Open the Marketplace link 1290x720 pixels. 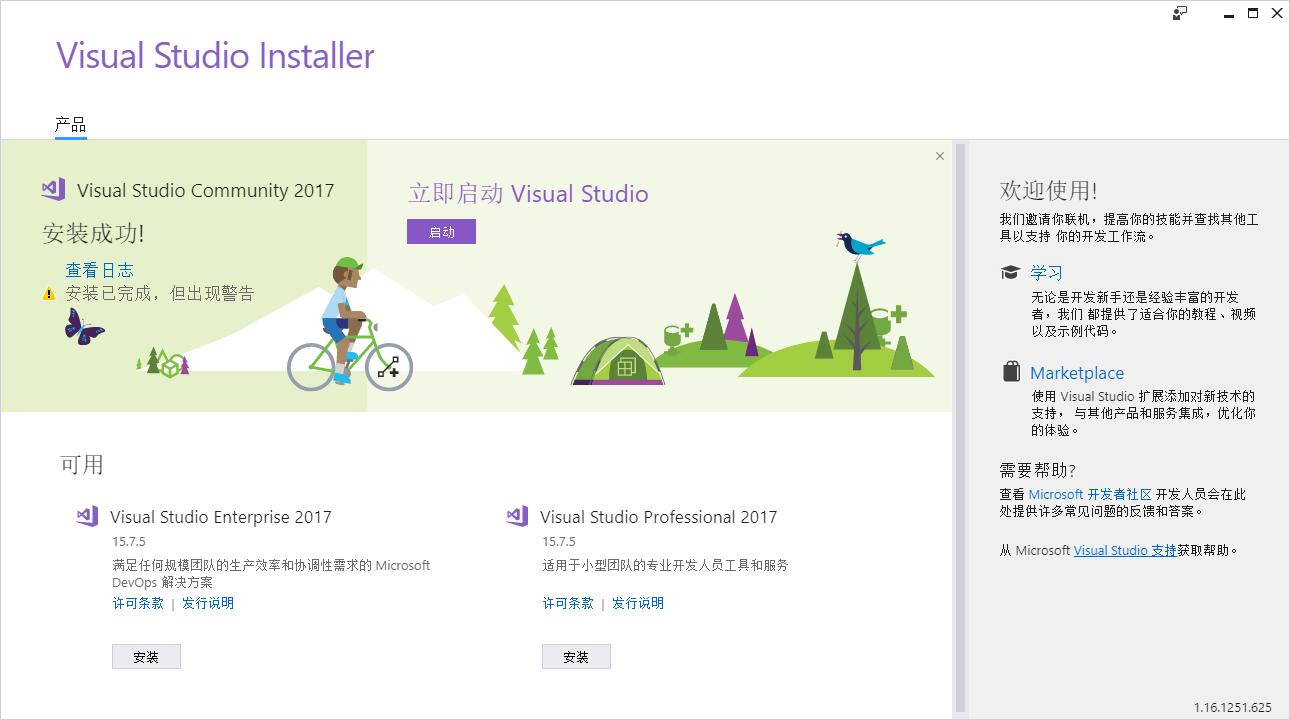pos(1077,373)
